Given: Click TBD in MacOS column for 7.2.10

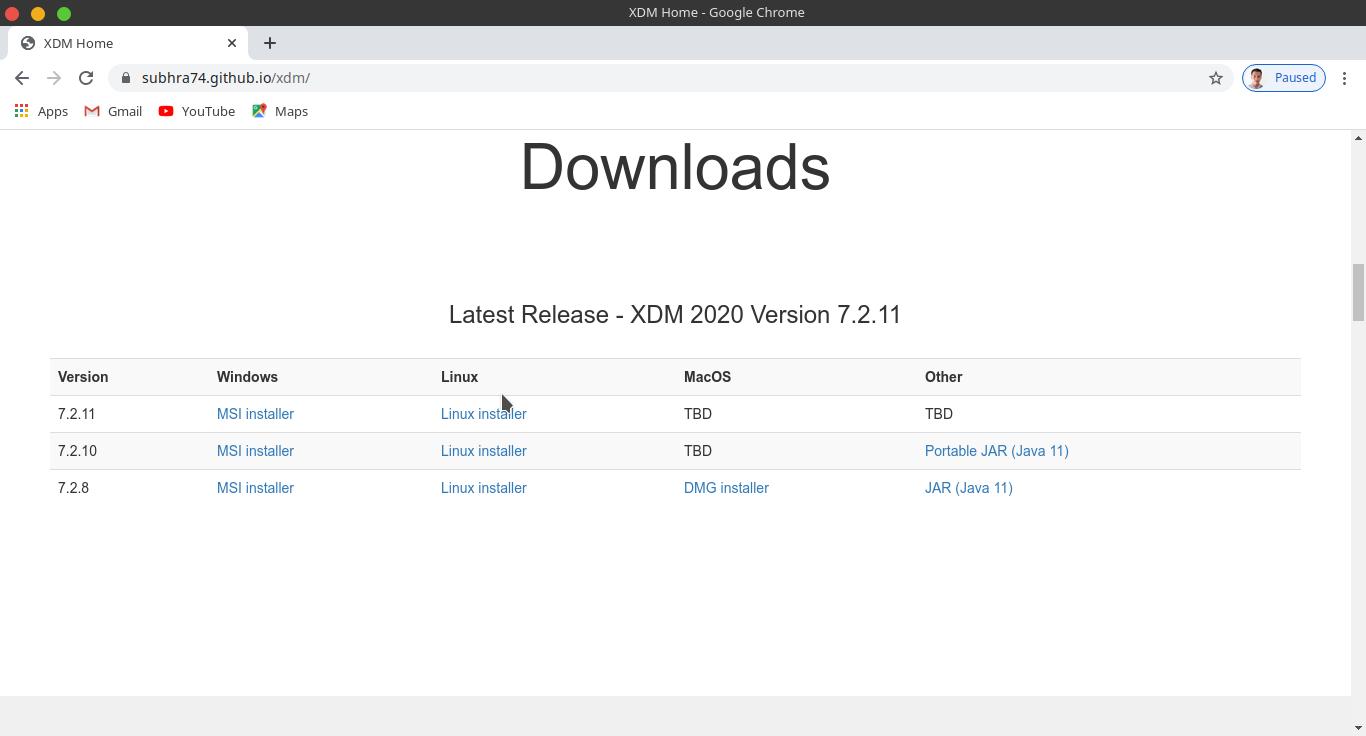Looking at the screenshot, I should [698, 451].
